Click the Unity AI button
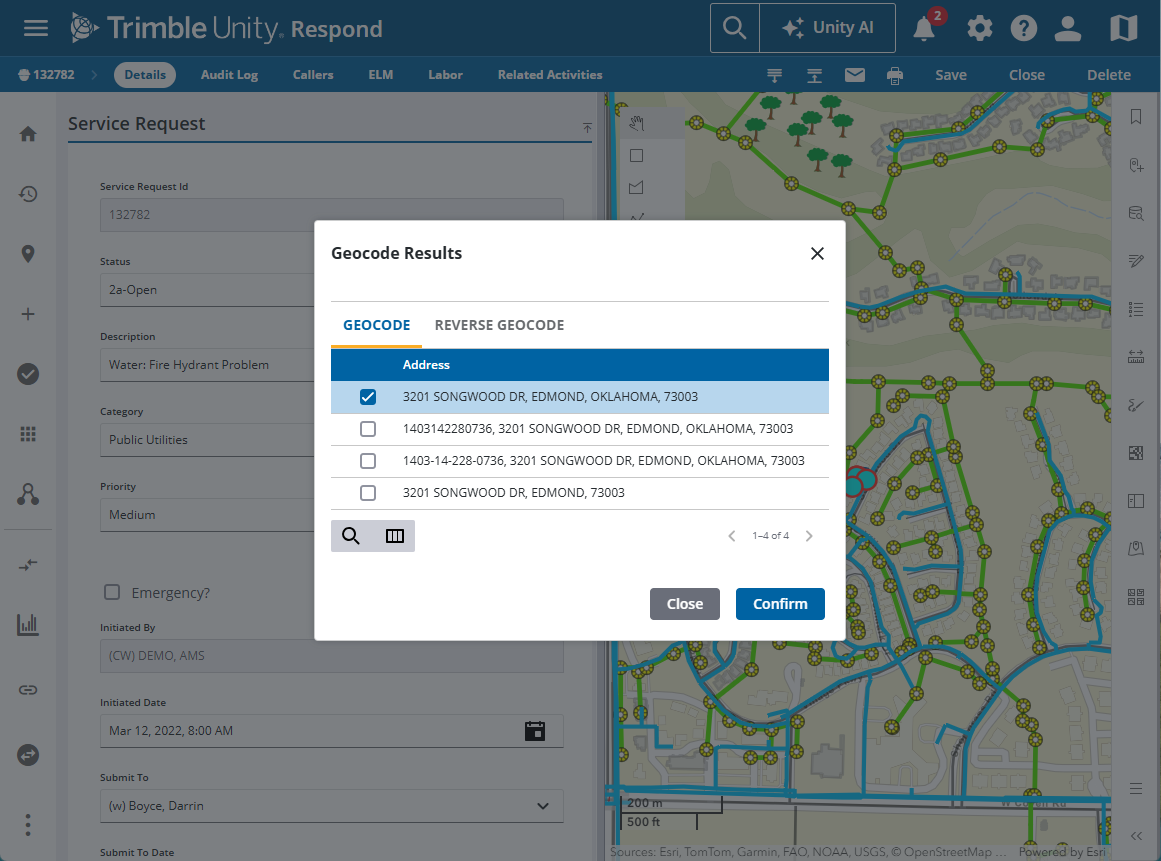The height and width of the screenshot is (861, 1161). (827, 28)
